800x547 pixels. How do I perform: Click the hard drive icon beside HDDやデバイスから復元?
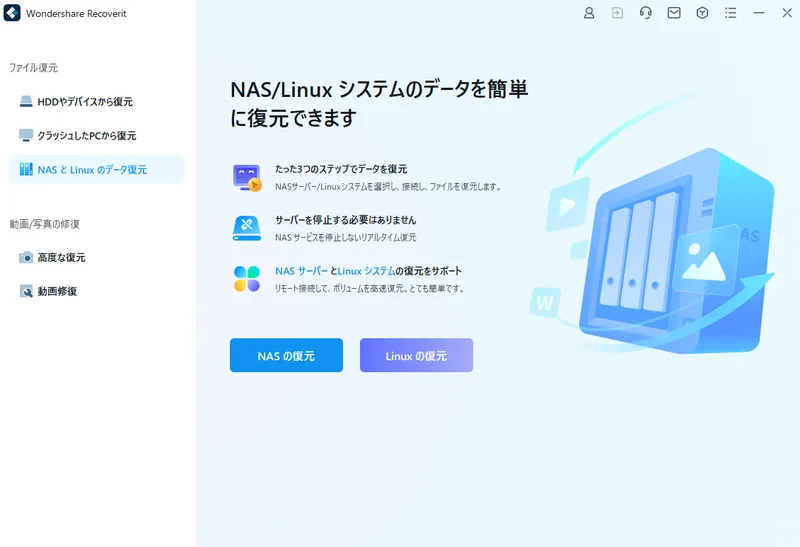point(26,102)
